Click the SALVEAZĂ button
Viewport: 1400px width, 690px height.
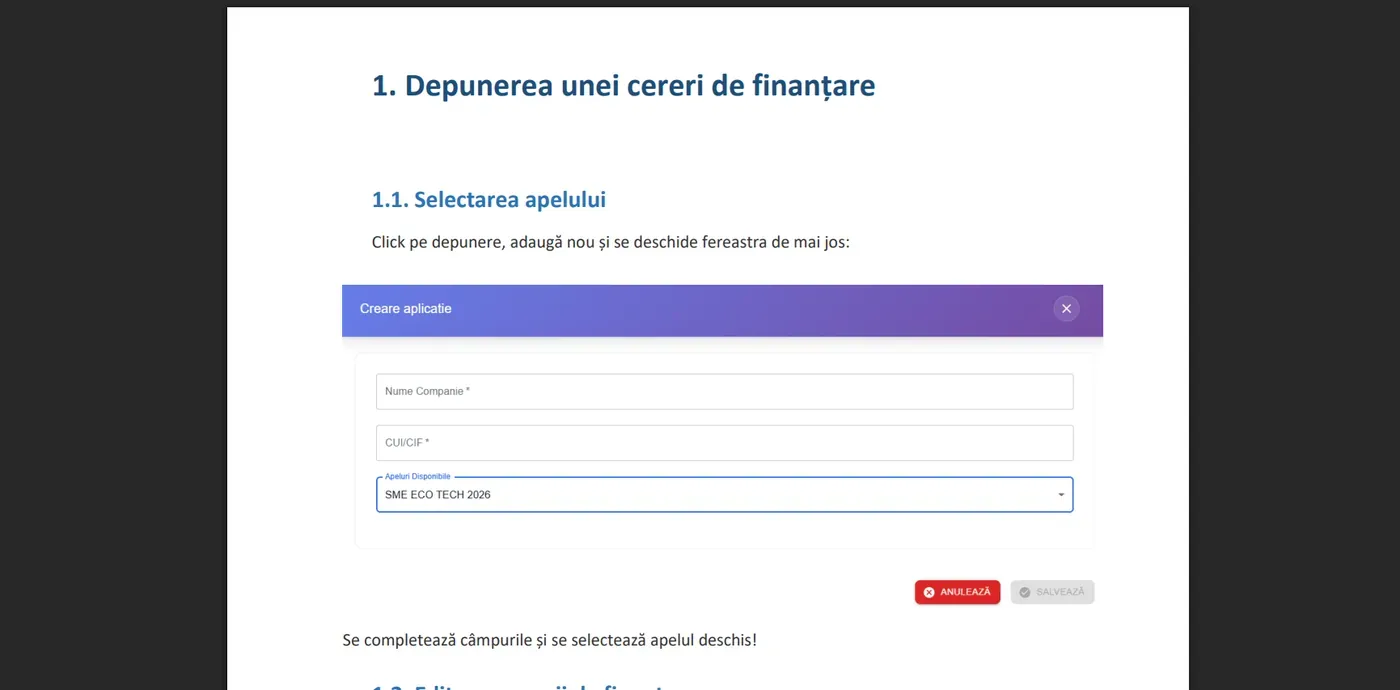(x=1052, y=592)
